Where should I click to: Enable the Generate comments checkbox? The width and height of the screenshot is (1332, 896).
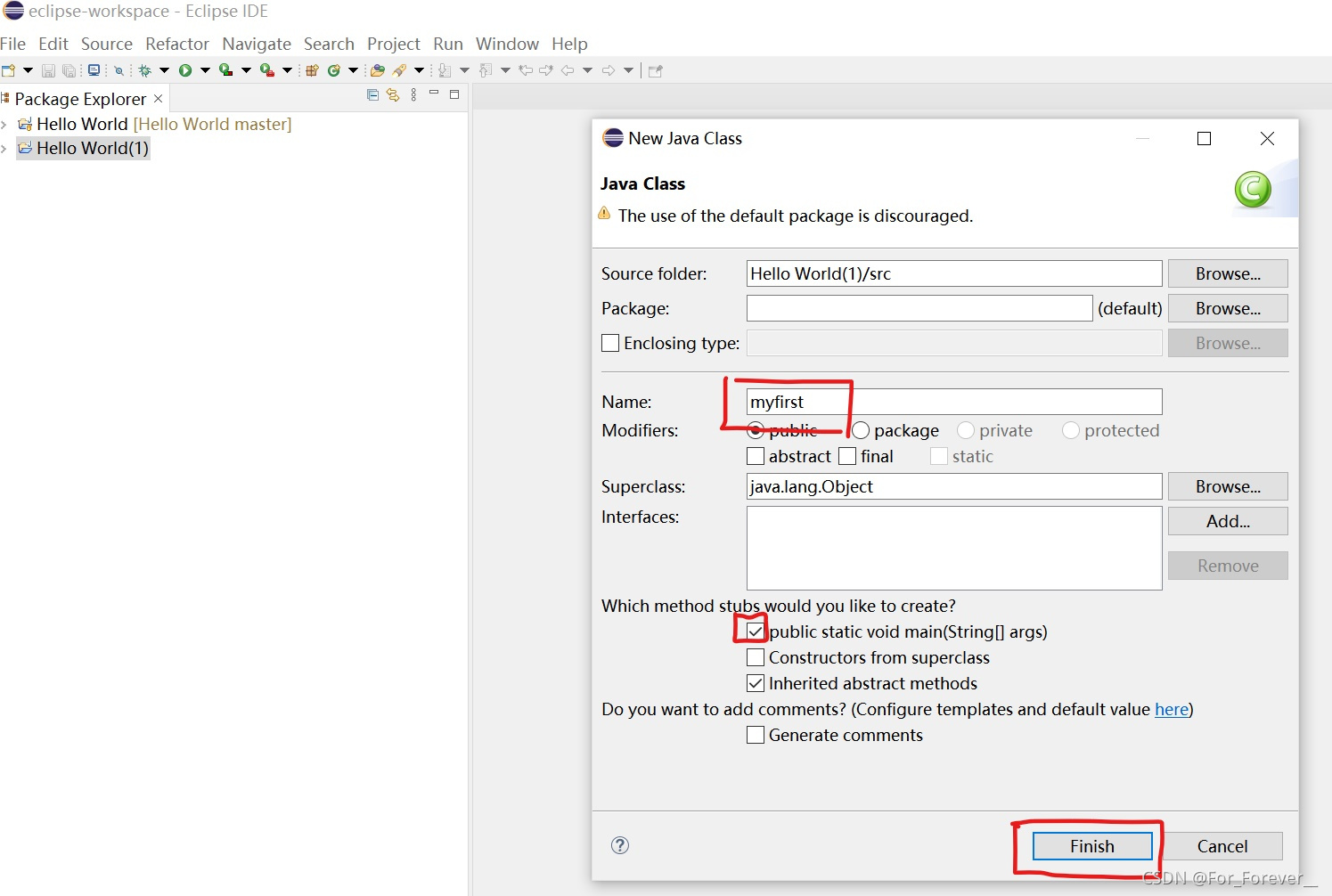pyautogui.click(x=756, y=735)
